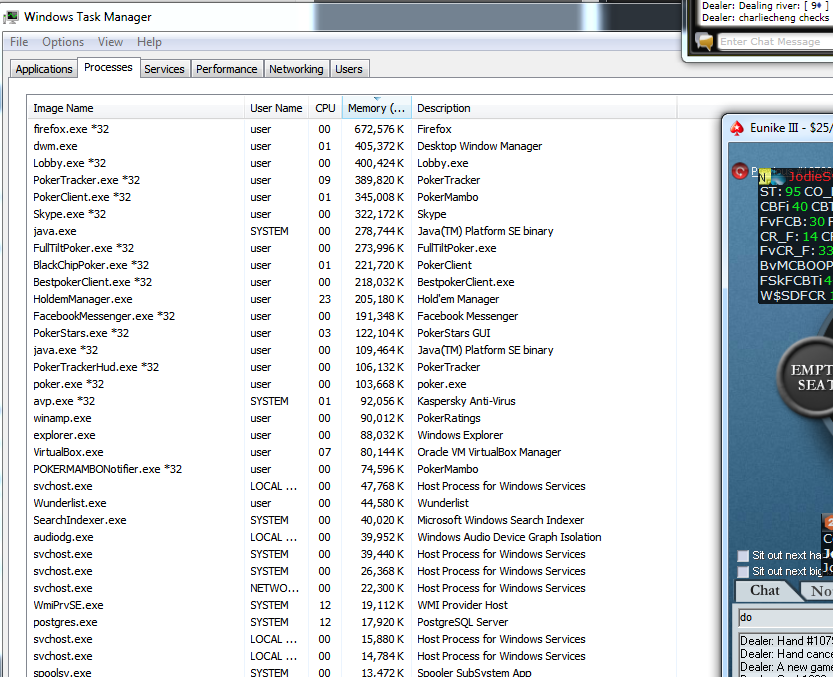The image size is (833, 677).
Task: Sort processes by Description column
Action: (x=544, y=108)
